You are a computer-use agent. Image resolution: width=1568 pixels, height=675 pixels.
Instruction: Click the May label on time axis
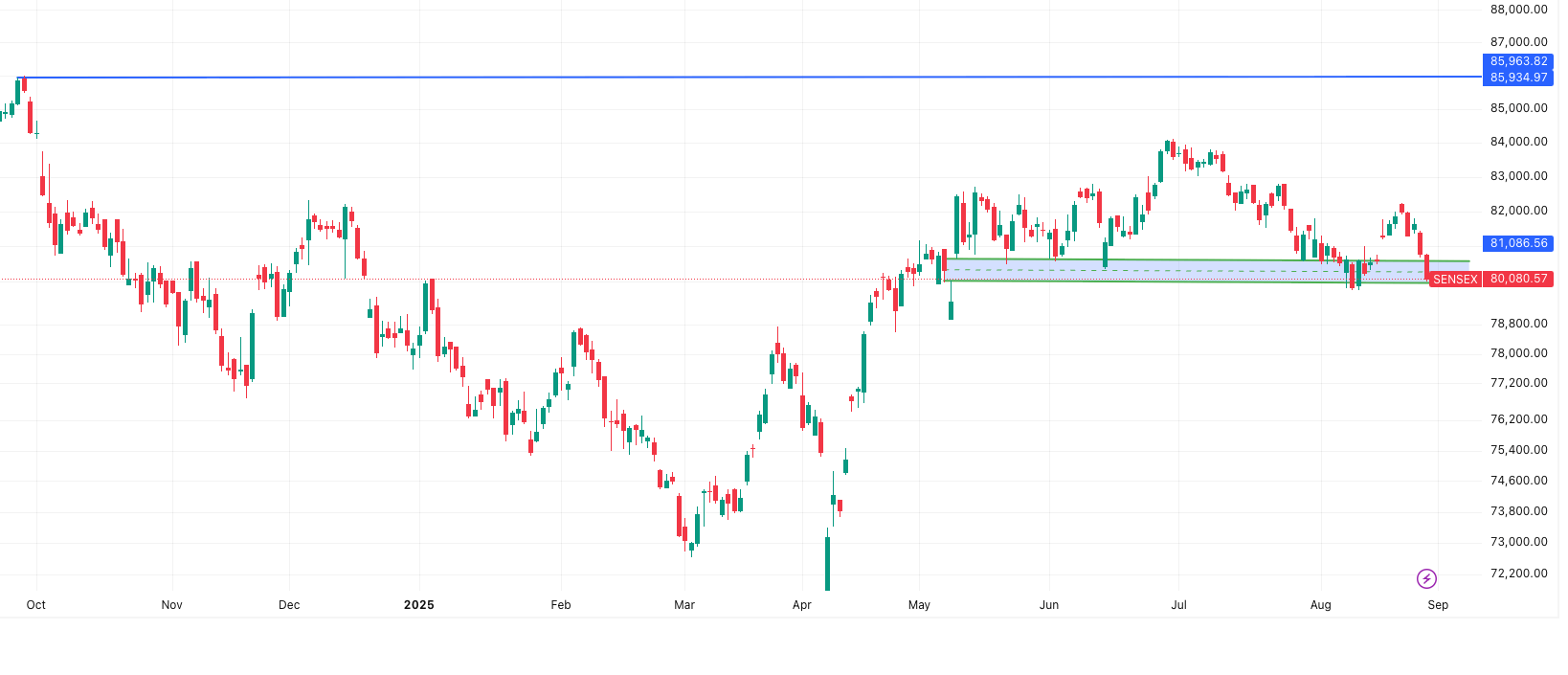[920, 605]
